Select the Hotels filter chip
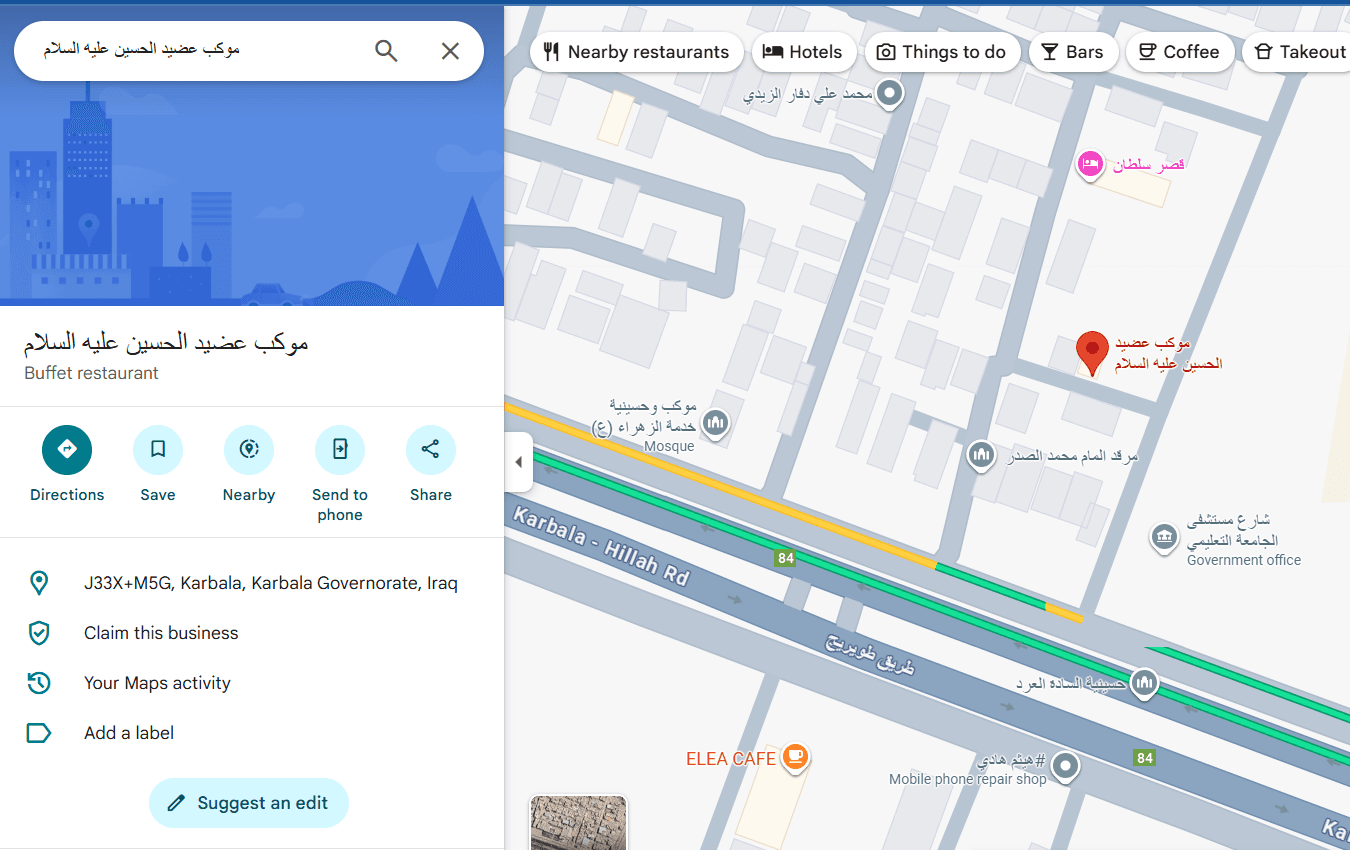 [803, 52]
